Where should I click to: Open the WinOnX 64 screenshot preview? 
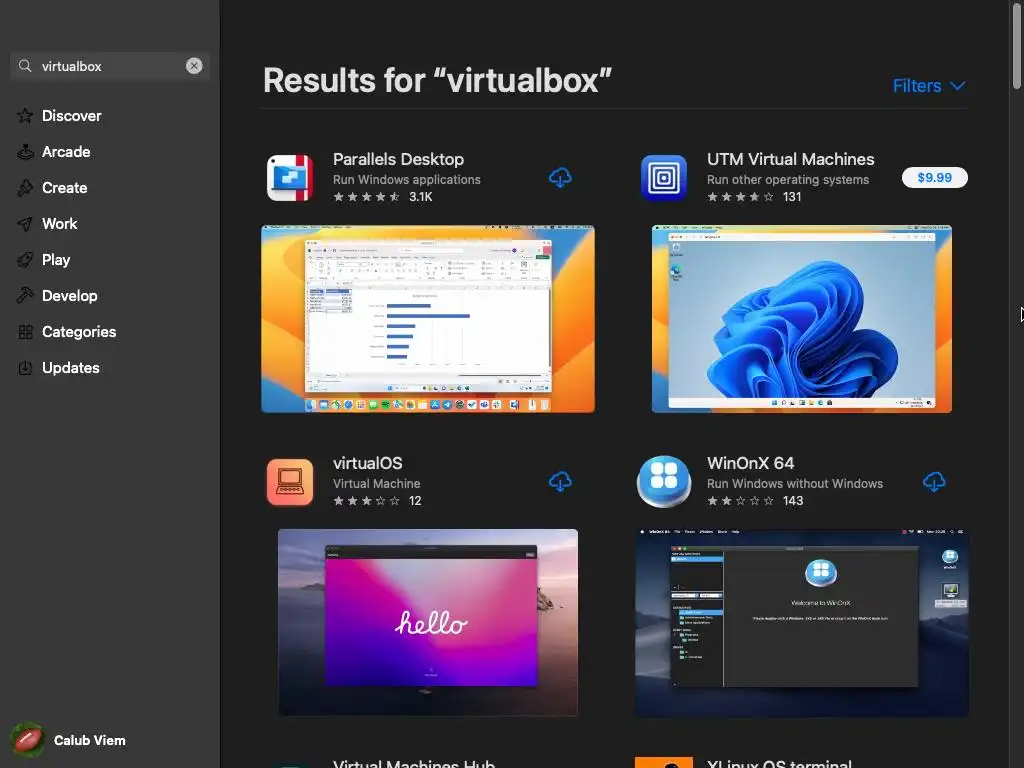tap(802, 622)
